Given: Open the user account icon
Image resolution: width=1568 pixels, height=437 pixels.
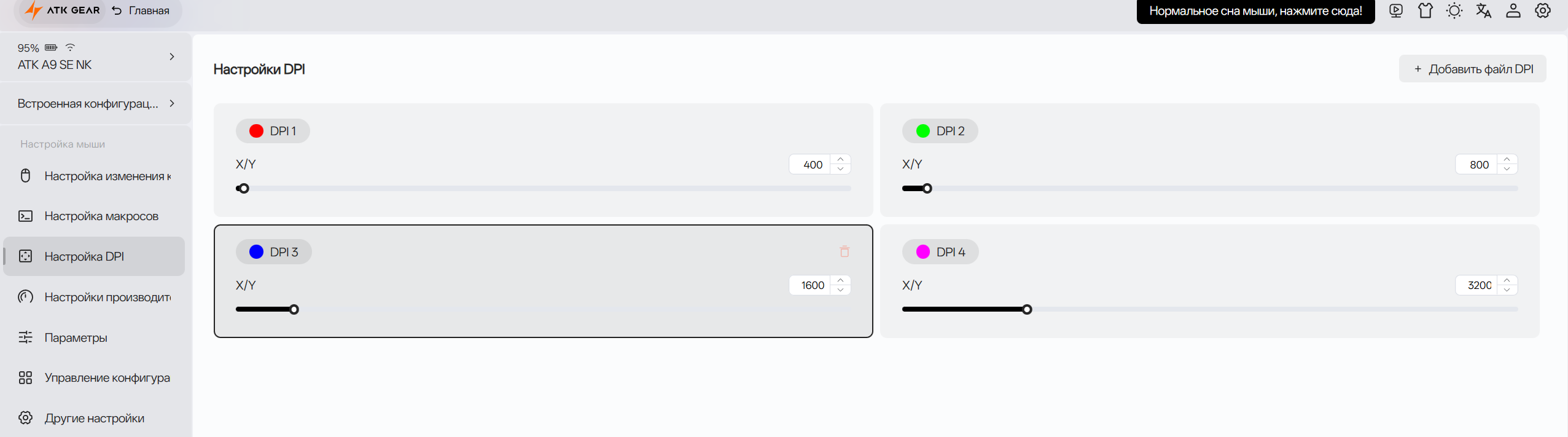Looking at the screenshot, I should point(1513,10).
